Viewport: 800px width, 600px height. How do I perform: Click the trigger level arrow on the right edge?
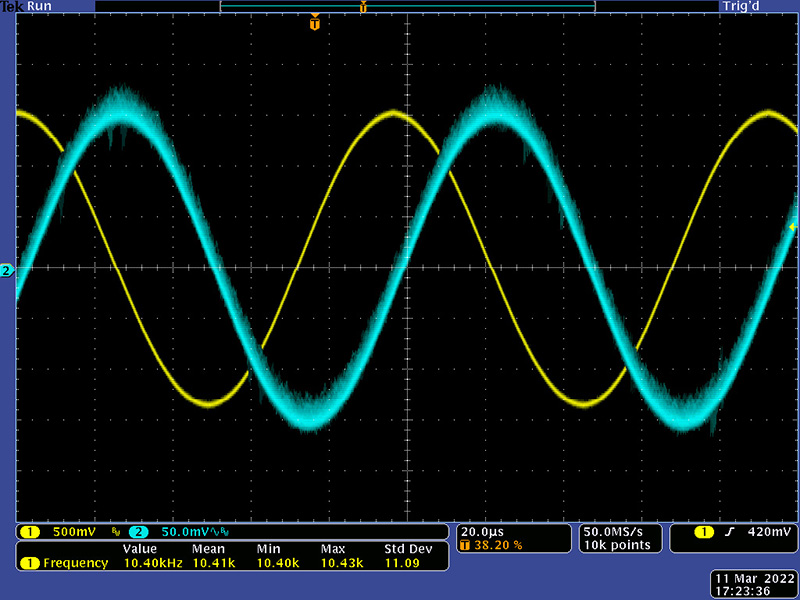792,228
